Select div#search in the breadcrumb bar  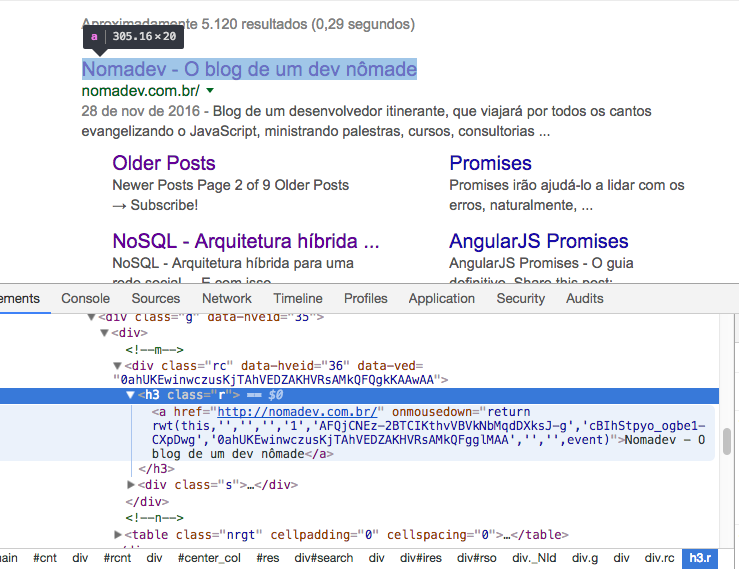pos(324,558)
